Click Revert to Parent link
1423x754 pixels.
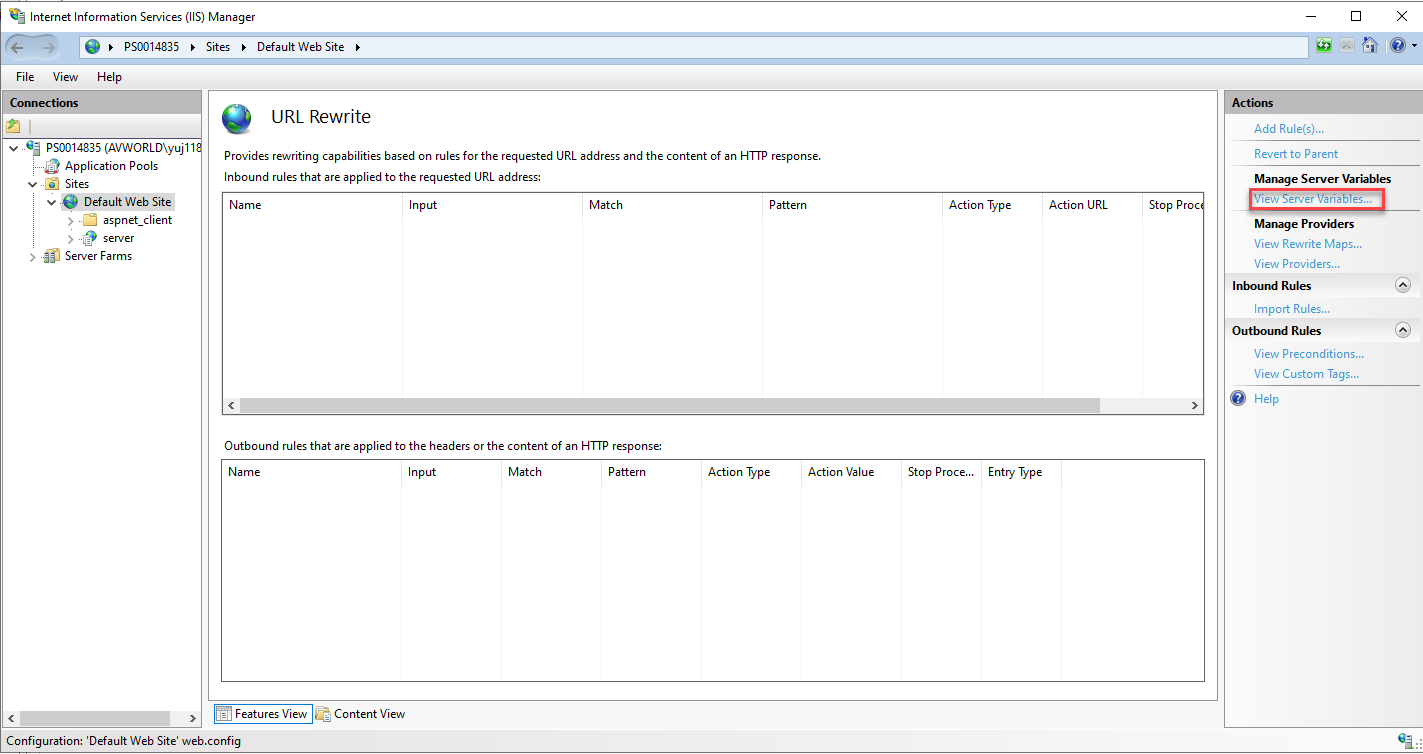click(x=1295, y=154)
